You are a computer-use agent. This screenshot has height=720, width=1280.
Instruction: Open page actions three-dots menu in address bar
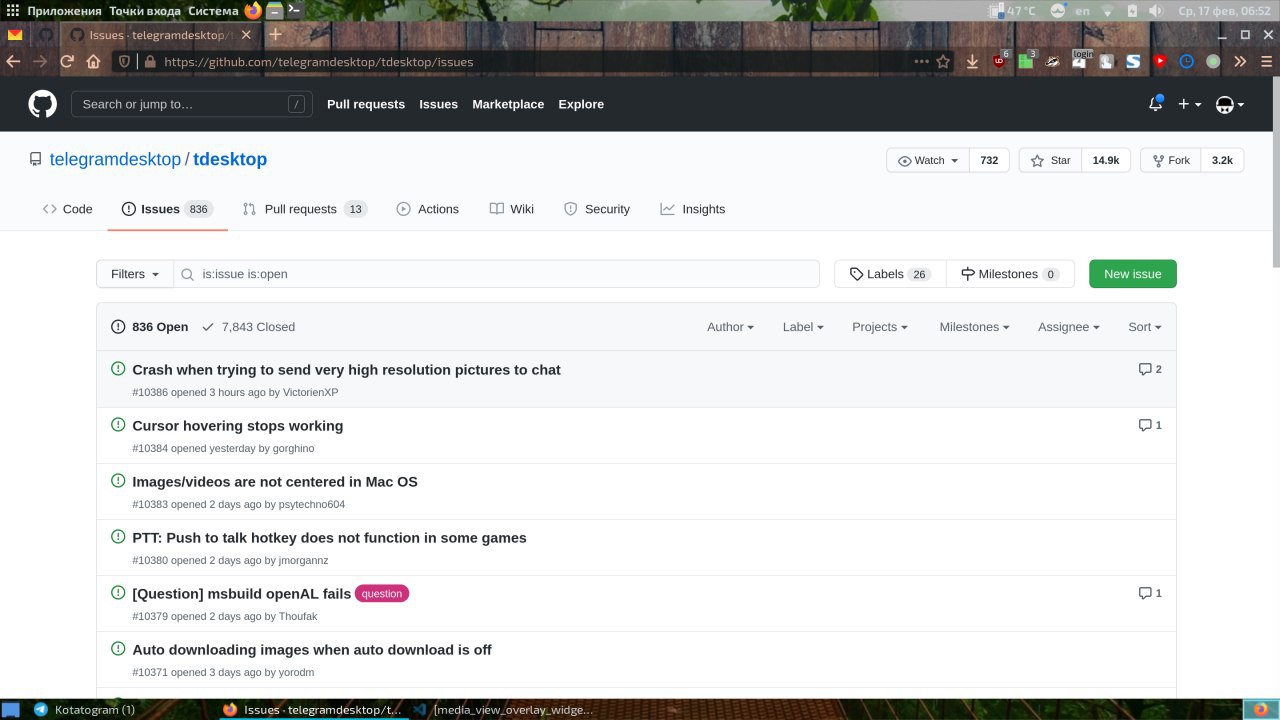[x=921, y=61]
